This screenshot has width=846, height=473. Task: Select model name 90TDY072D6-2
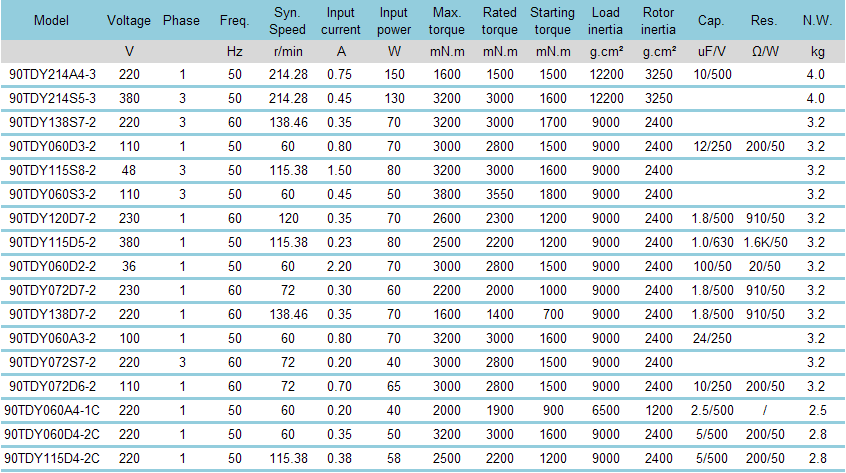tap(52, 386)
